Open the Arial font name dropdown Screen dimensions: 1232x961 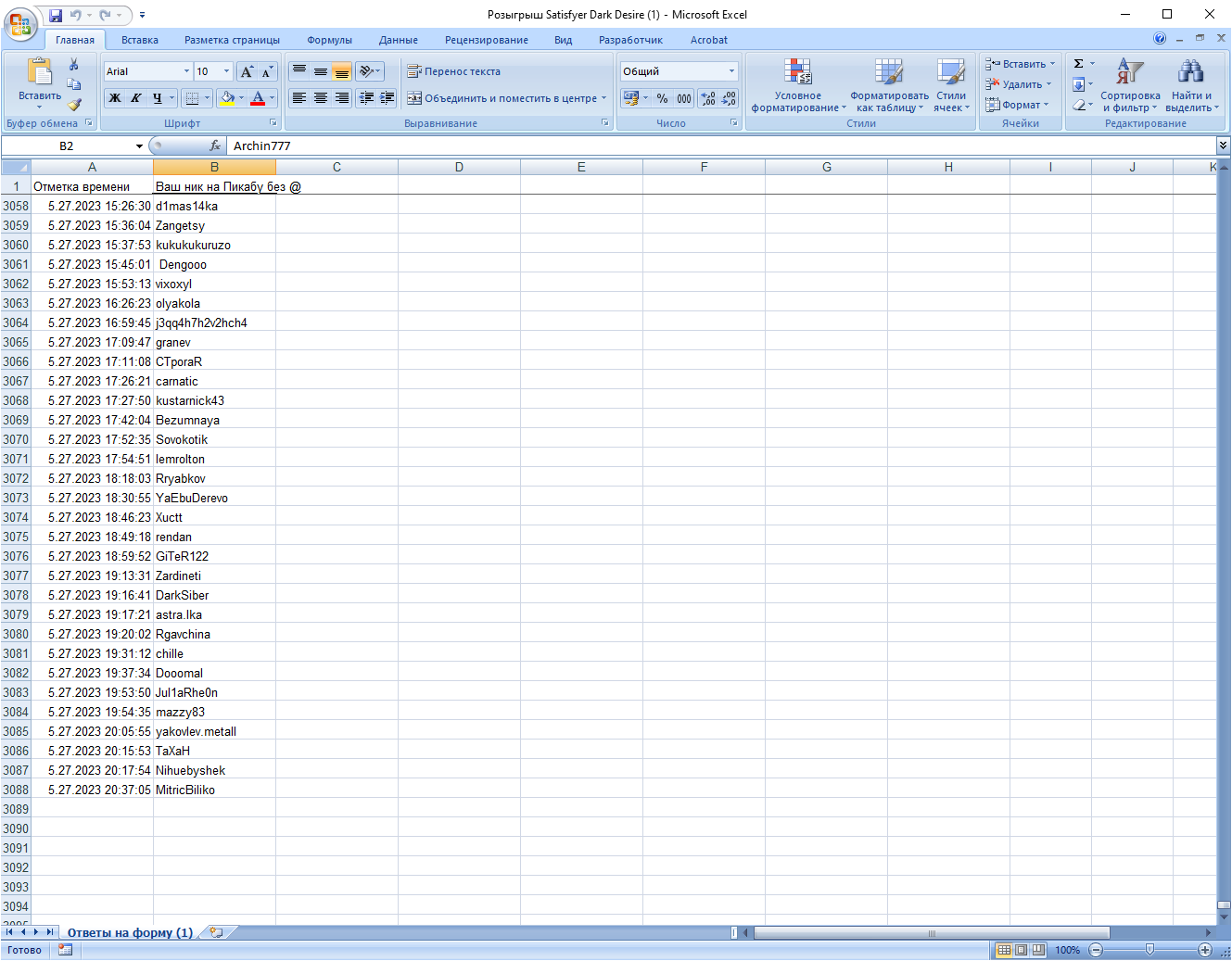click(186, 71)
